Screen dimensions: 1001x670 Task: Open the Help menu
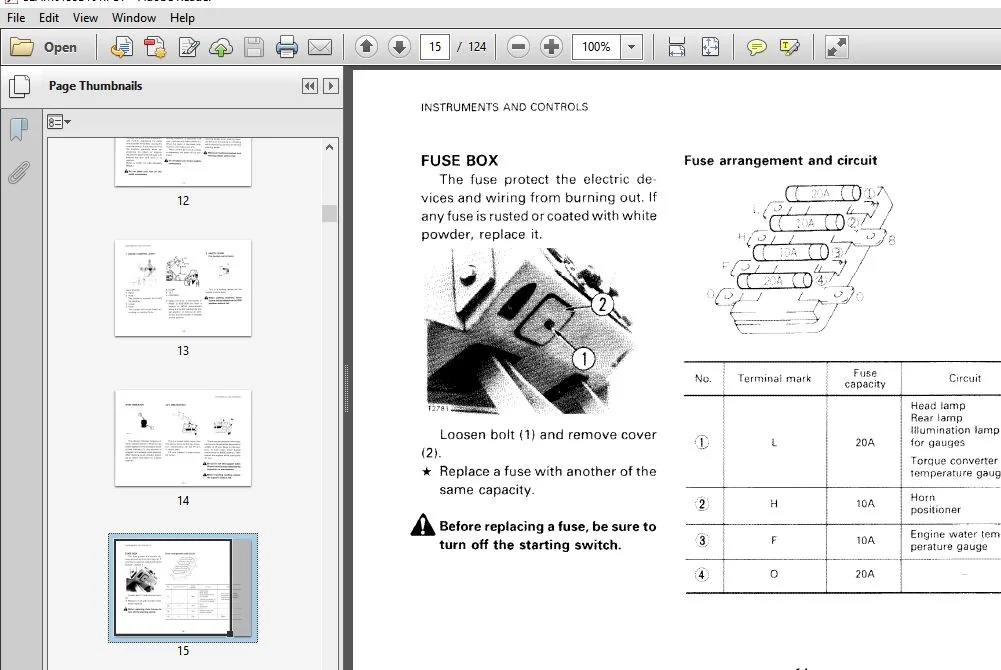[182, 18]
